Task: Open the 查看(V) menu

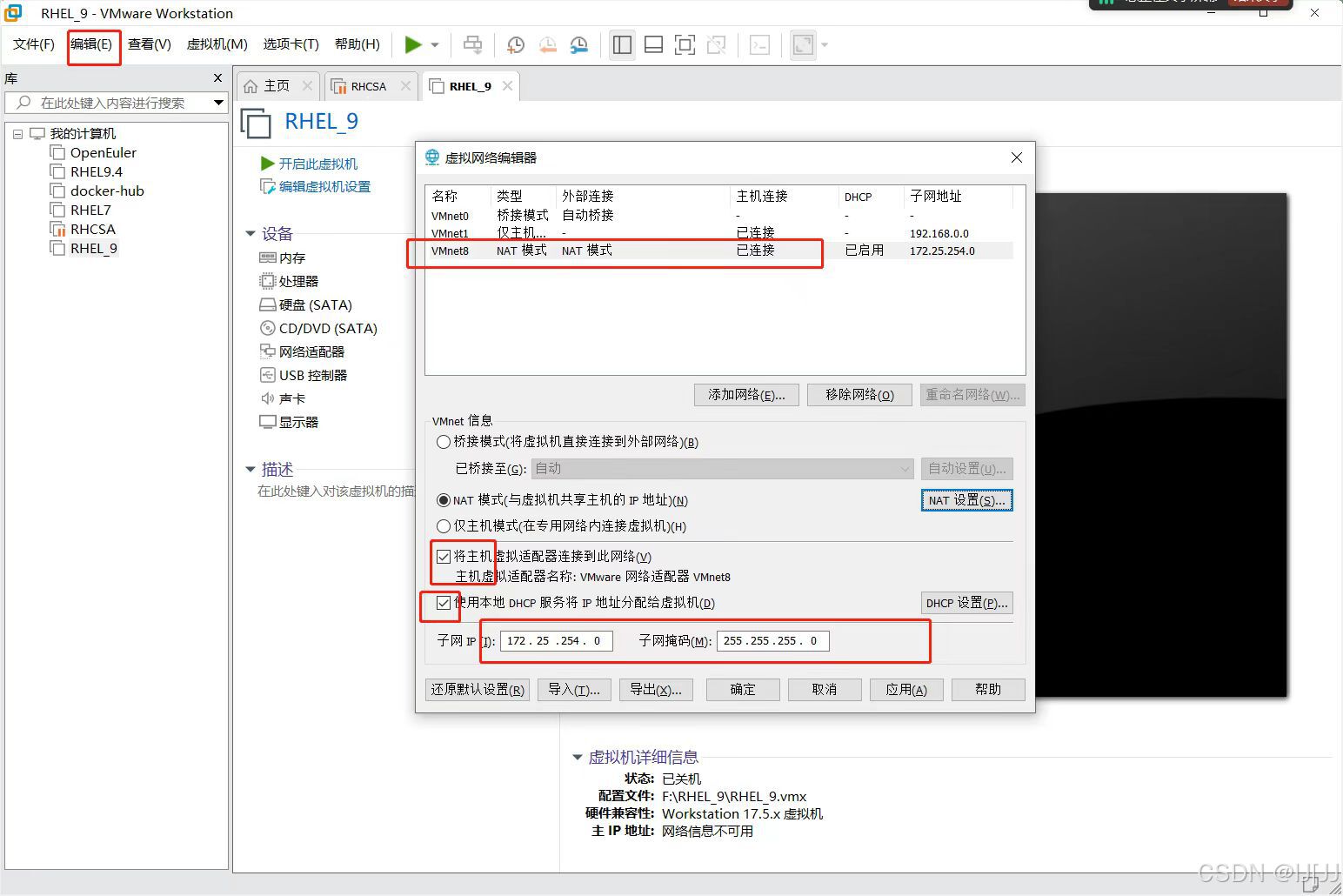Action: (150, 44)
